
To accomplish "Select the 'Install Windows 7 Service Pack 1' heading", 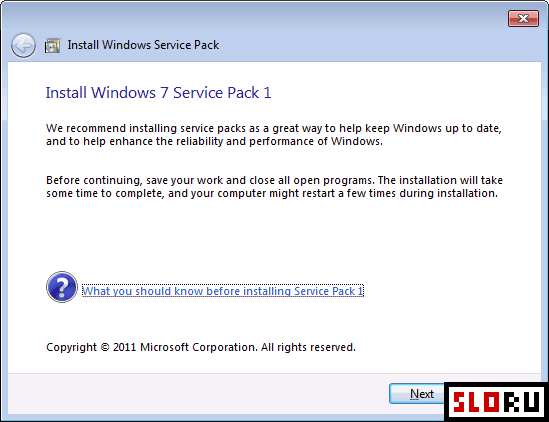I will [x=159, y=93].
